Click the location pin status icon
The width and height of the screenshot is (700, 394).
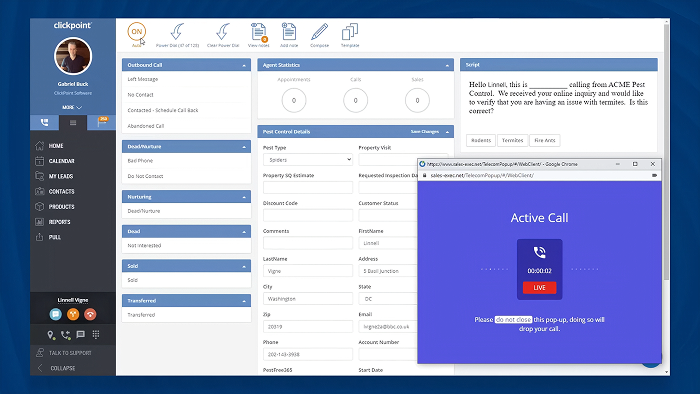point(50,335)
